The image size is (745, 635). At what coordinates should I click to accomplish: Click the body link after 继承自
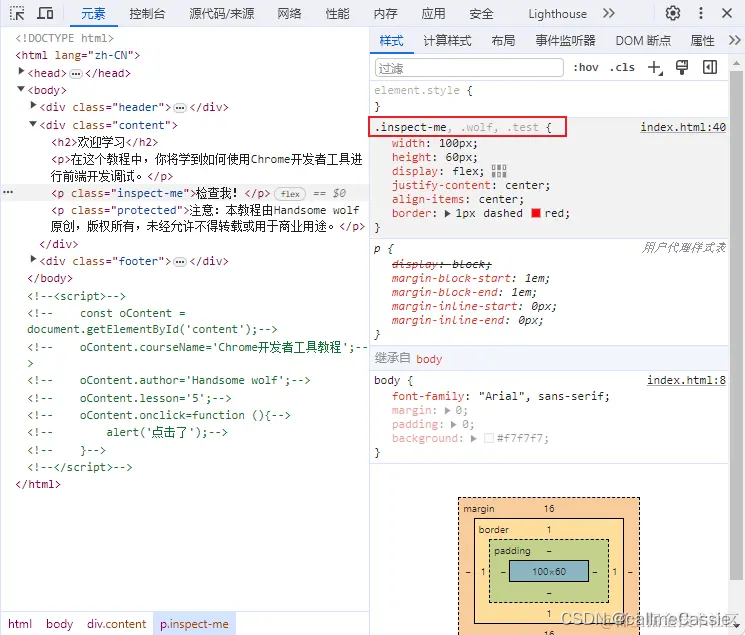point(429,359)
